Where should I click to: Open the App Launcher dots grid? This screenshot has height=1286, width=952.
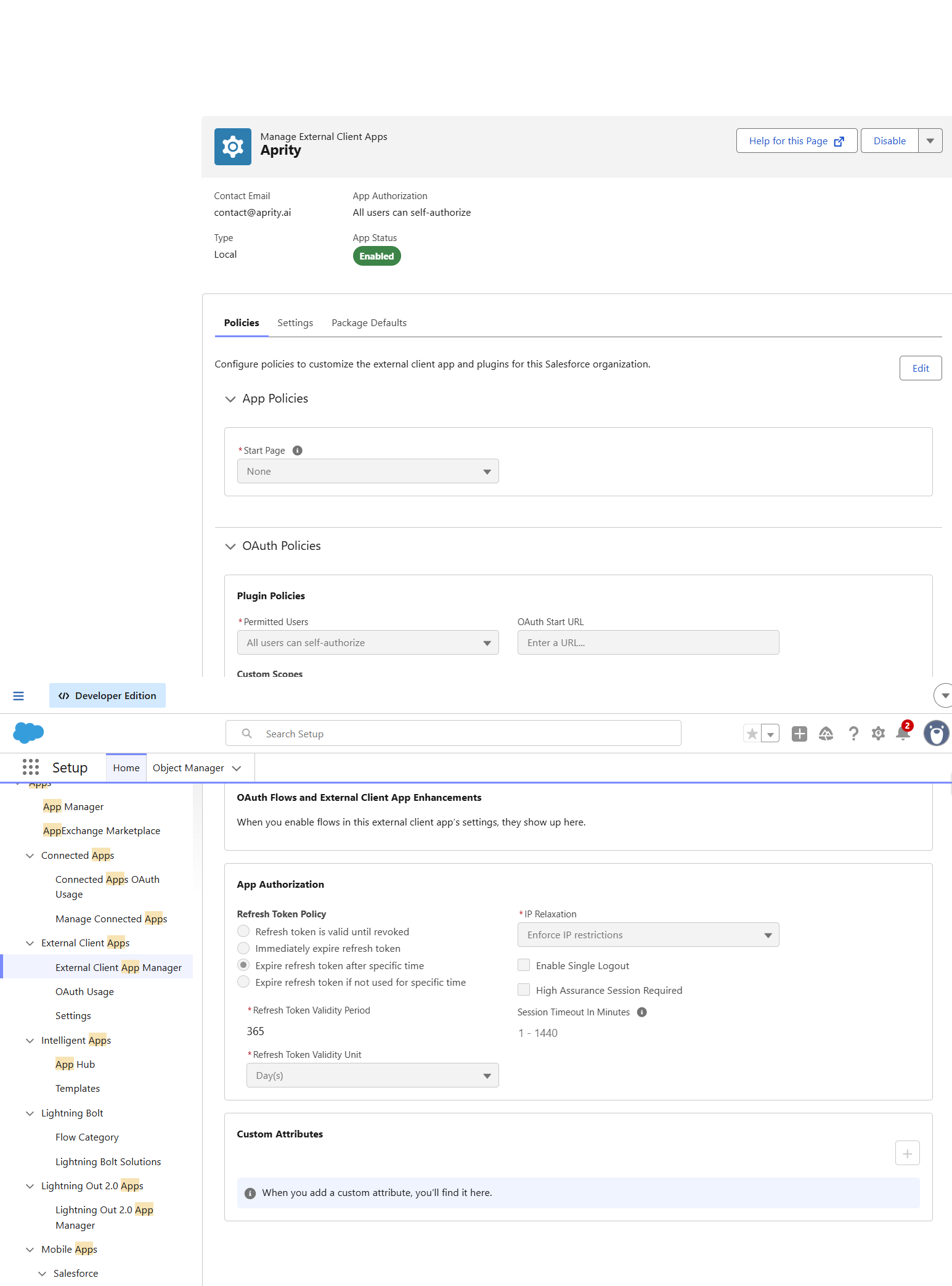(x=31, y=767)
